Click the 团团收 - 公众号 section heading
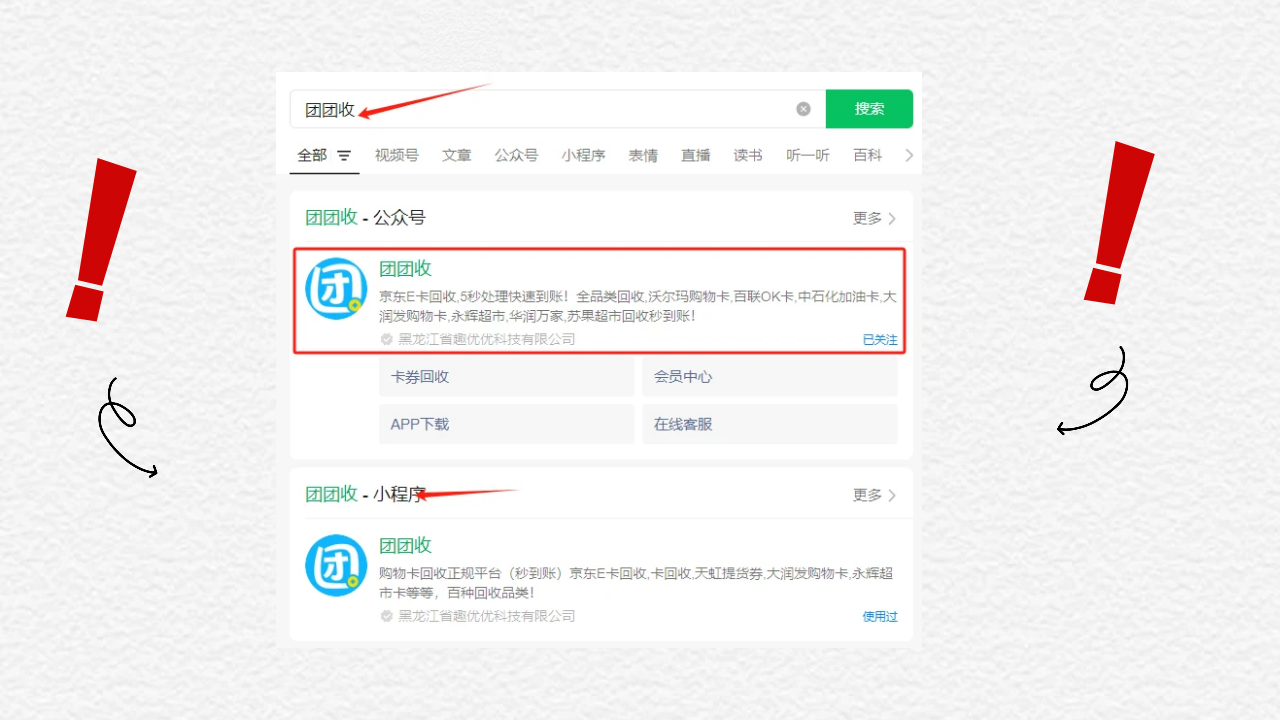This screenshot has height=720, width=1280. (365, 218)
